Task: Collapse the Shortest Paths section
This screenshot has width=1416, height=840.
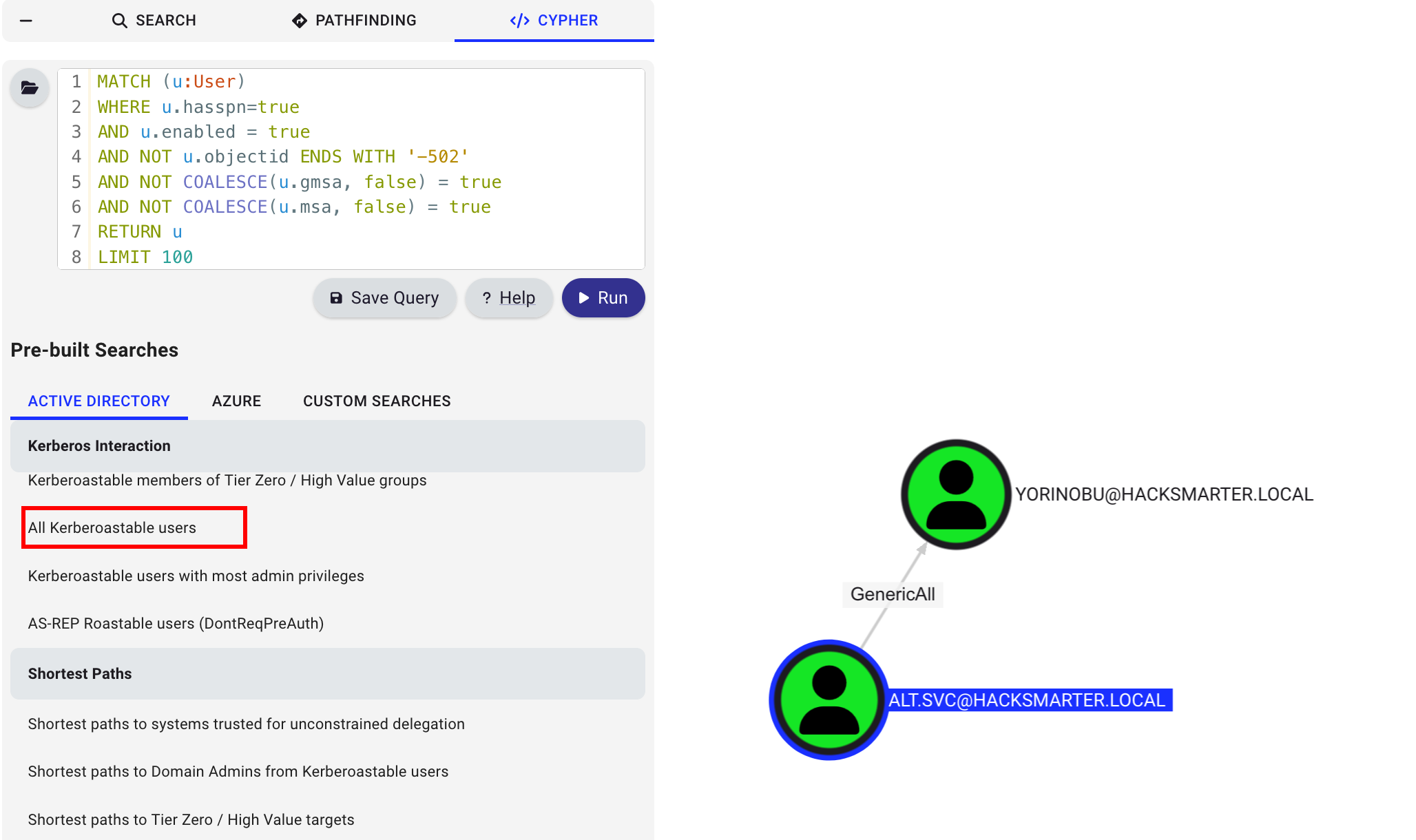Action: [327, 674]
